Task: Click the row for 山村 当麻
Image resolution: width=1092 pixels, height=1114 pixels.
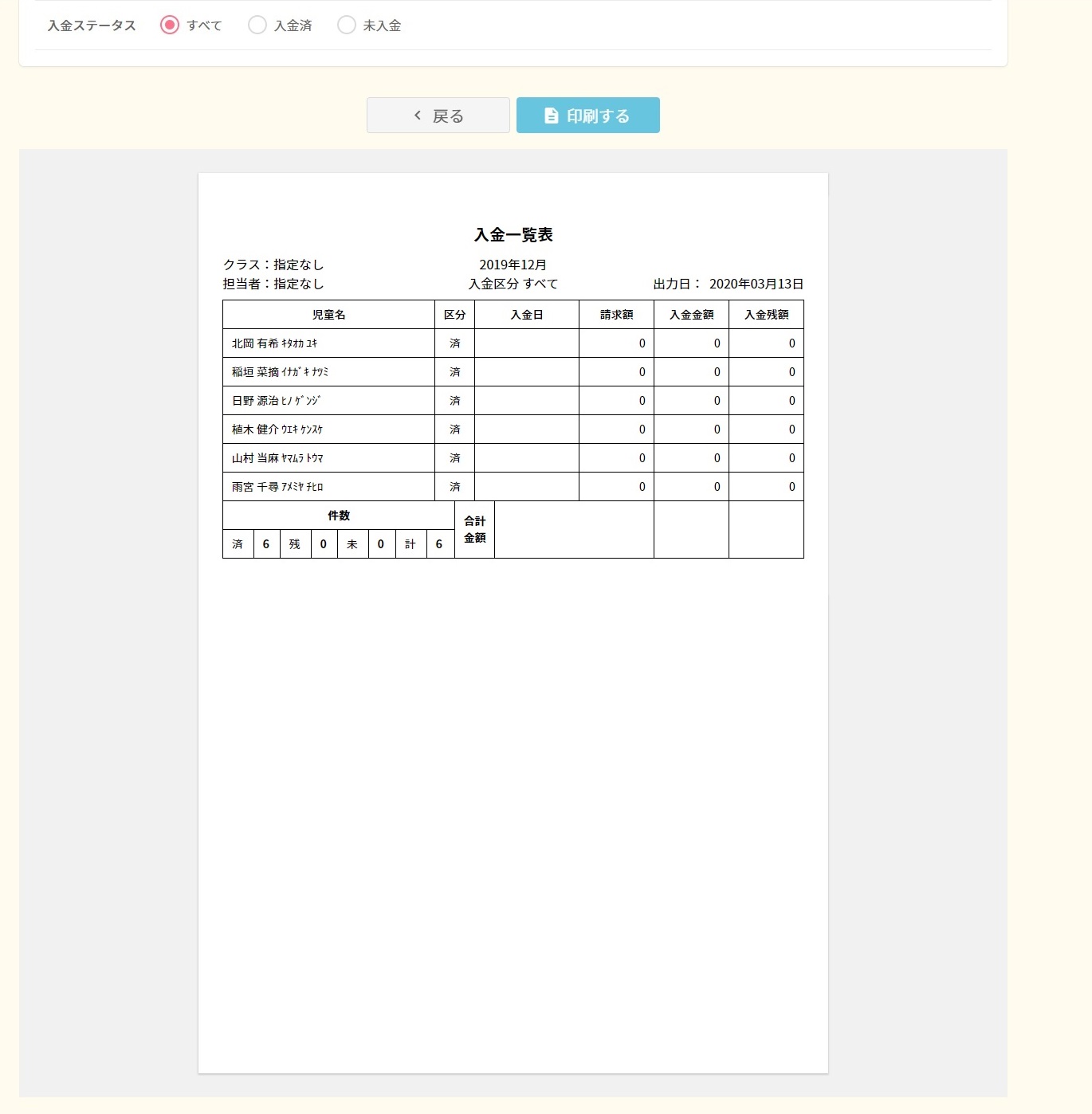Action: (513, 458)
